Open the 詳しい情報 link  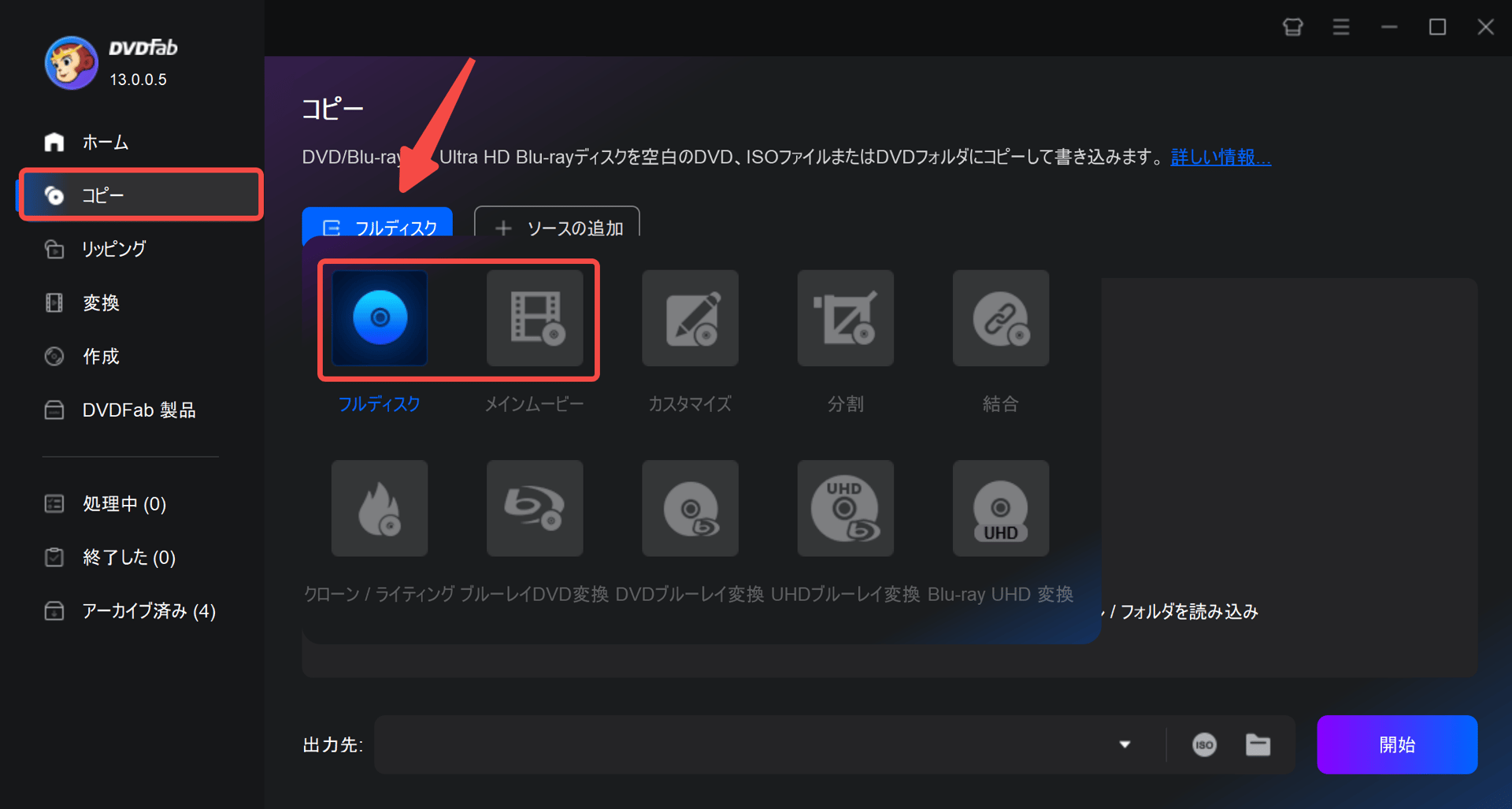[x=1221, y=157]
